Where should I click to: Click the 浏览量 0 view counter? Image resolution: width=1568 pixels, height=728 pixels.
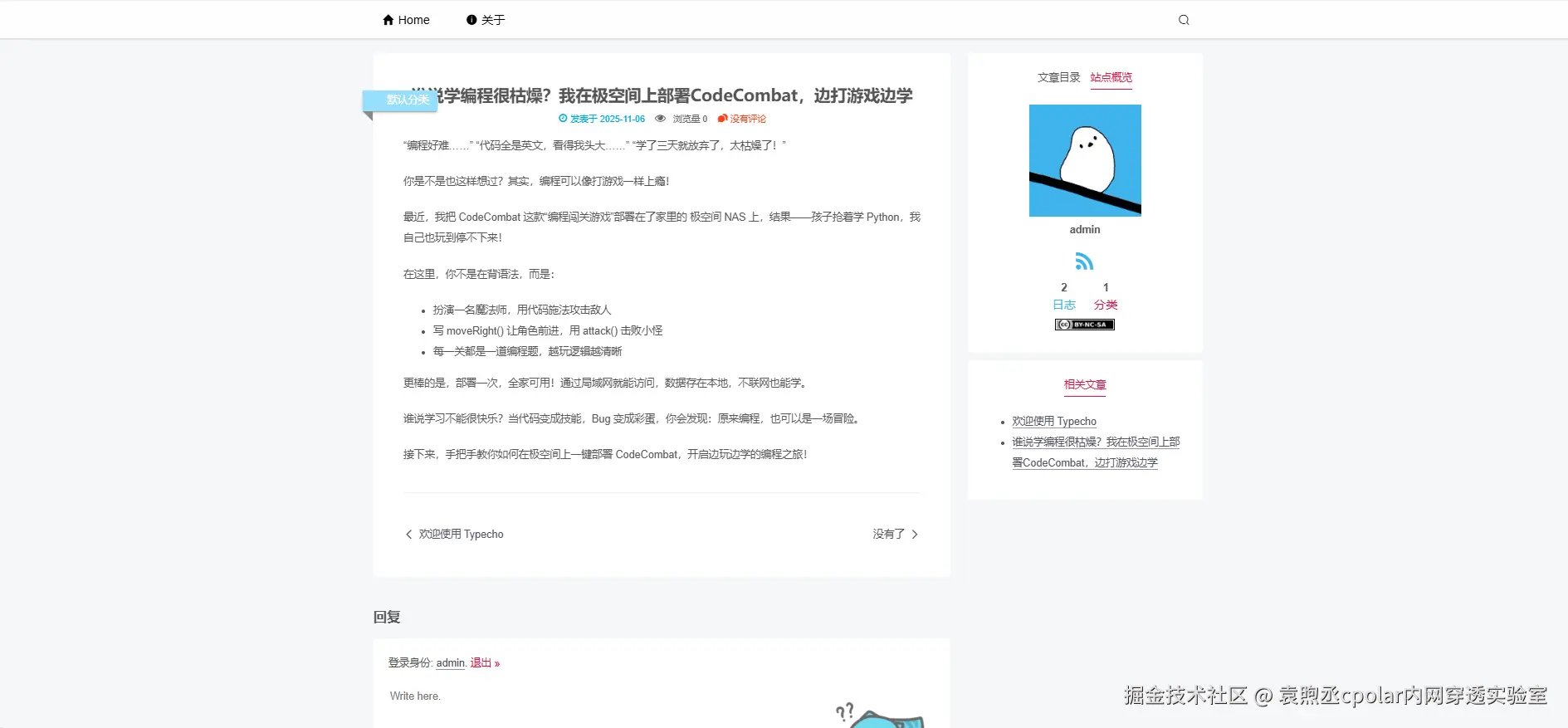[x=690, y=119]
